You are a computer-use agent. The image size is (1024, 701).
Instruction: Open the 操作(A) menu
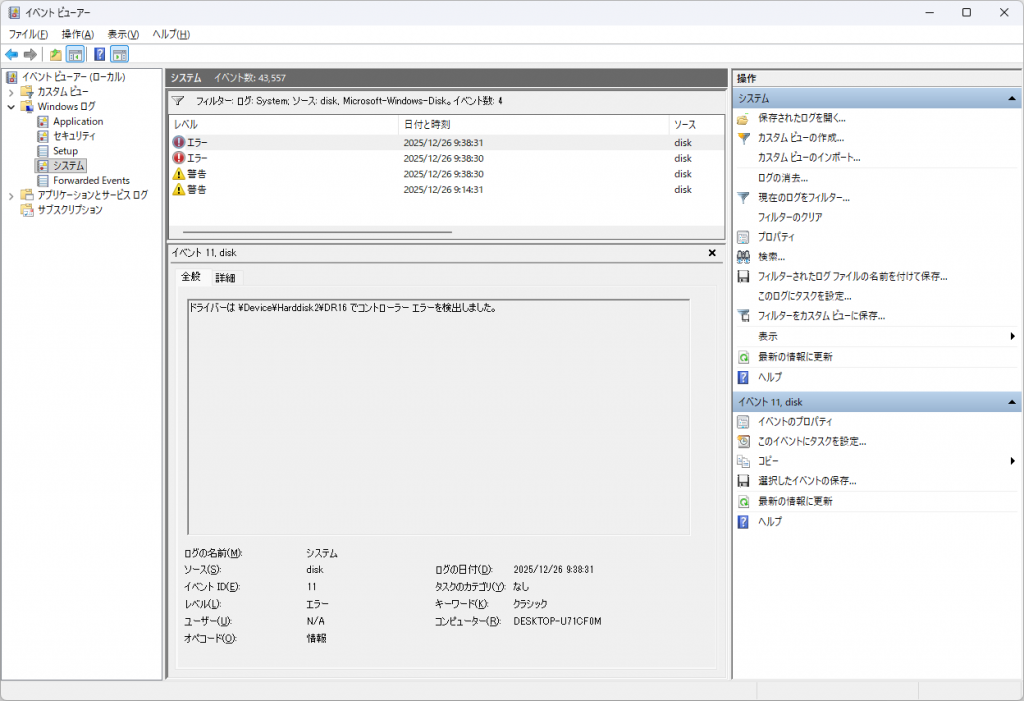coord(77,34)
